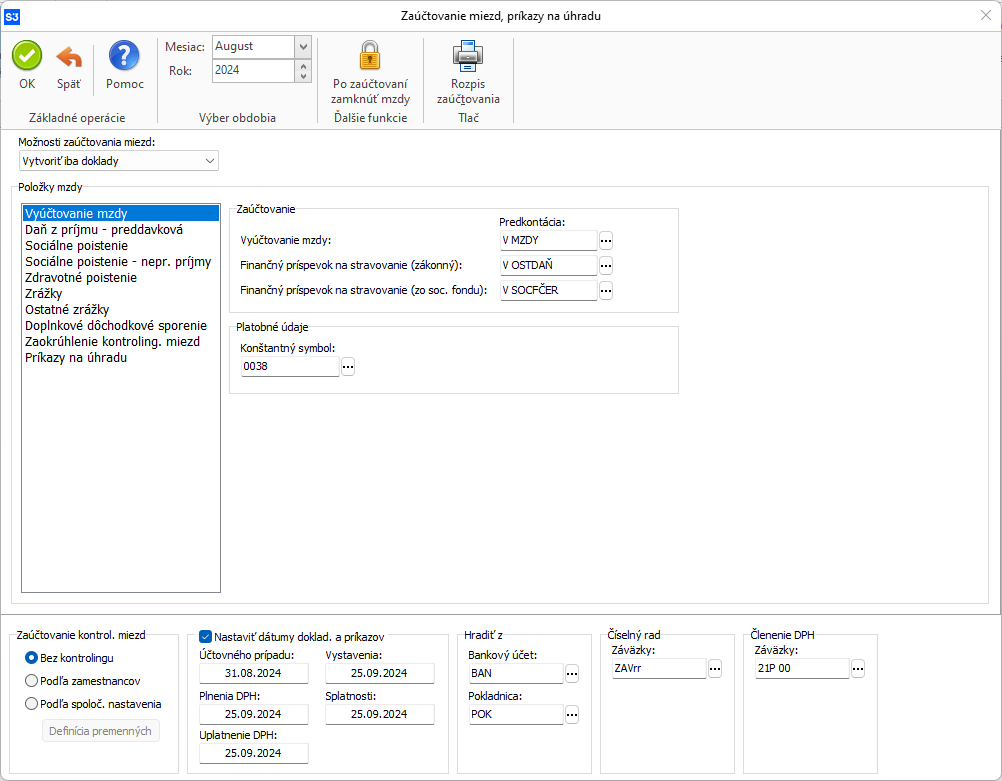1002x781 pixels.
Task: Click the 'Vystavenia' date field
Action: pos(380,673)
